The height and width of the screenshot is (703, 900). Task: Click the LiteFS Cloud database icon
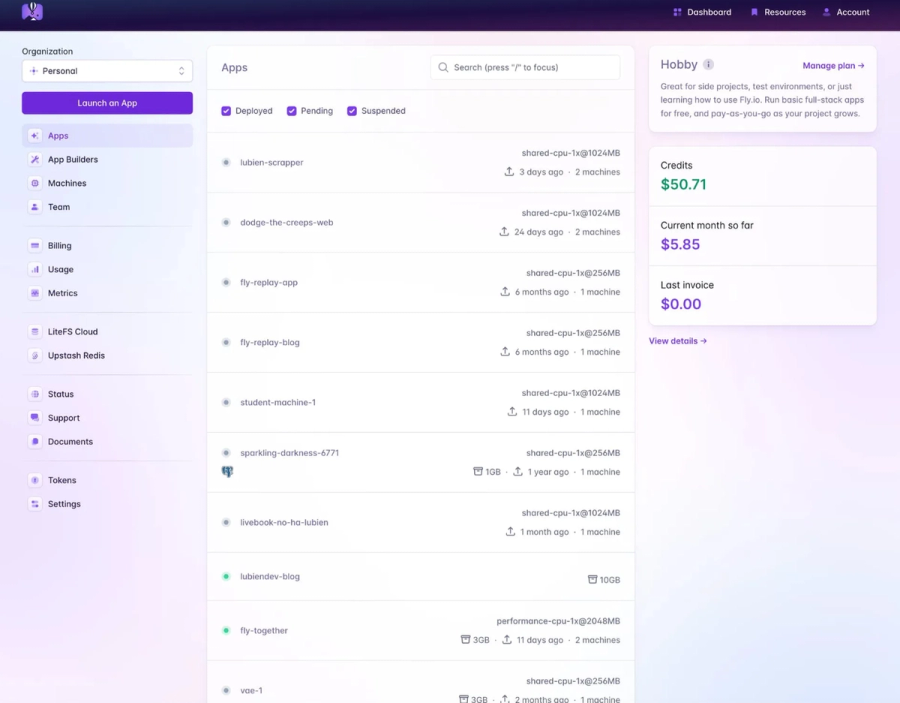[x=35, y=332]
